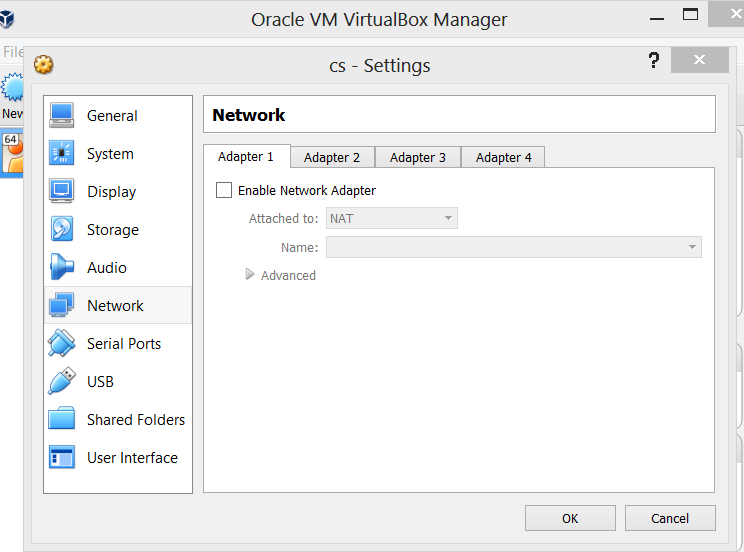Click the User Interface icon
The image size is (744, 552).
pyautogui.click(x=62, y=457)
